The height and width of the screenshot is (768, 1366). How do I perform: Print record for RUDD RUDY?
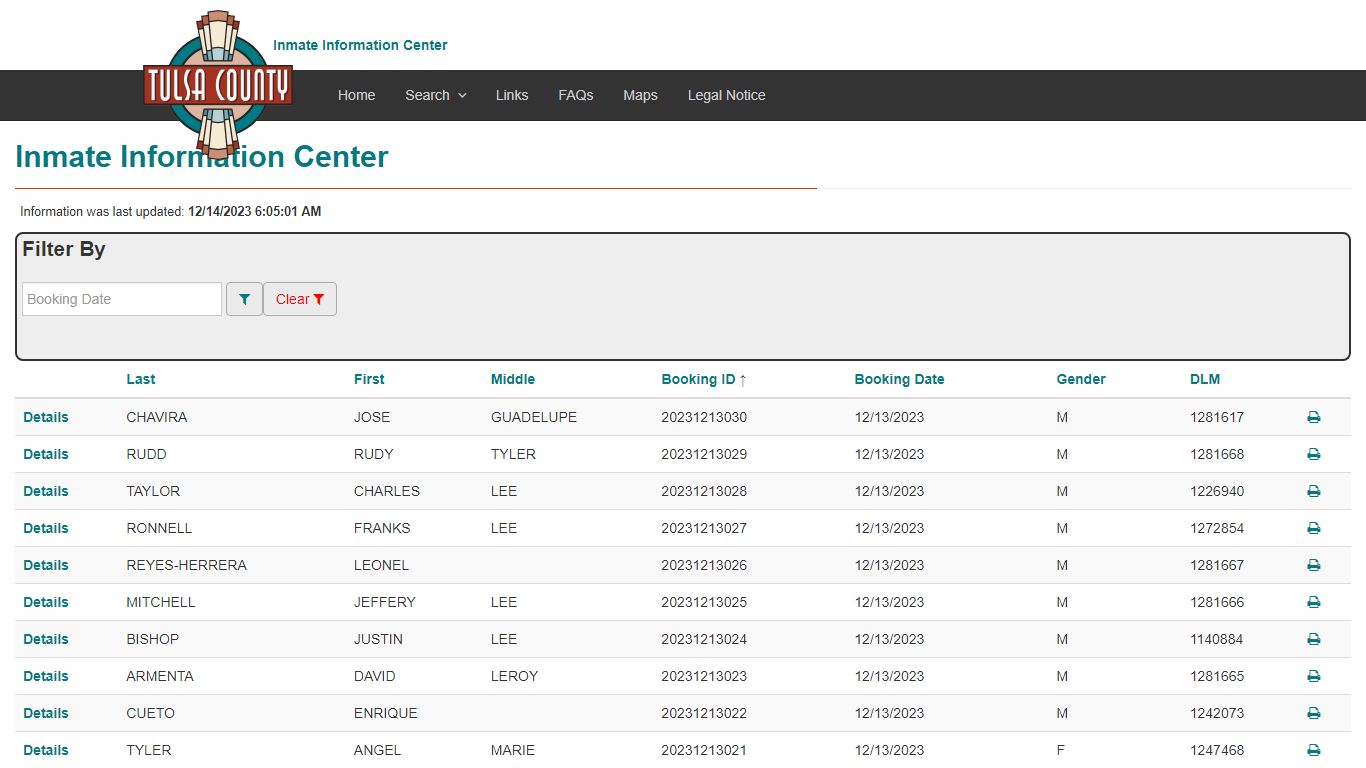point(1313,454)
